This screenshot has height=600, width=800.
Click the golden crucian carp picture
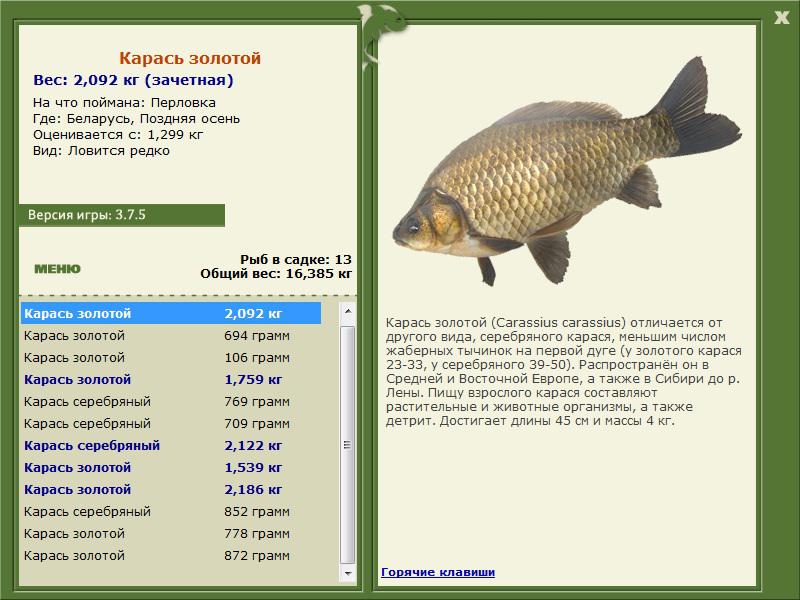click(566, 173)
